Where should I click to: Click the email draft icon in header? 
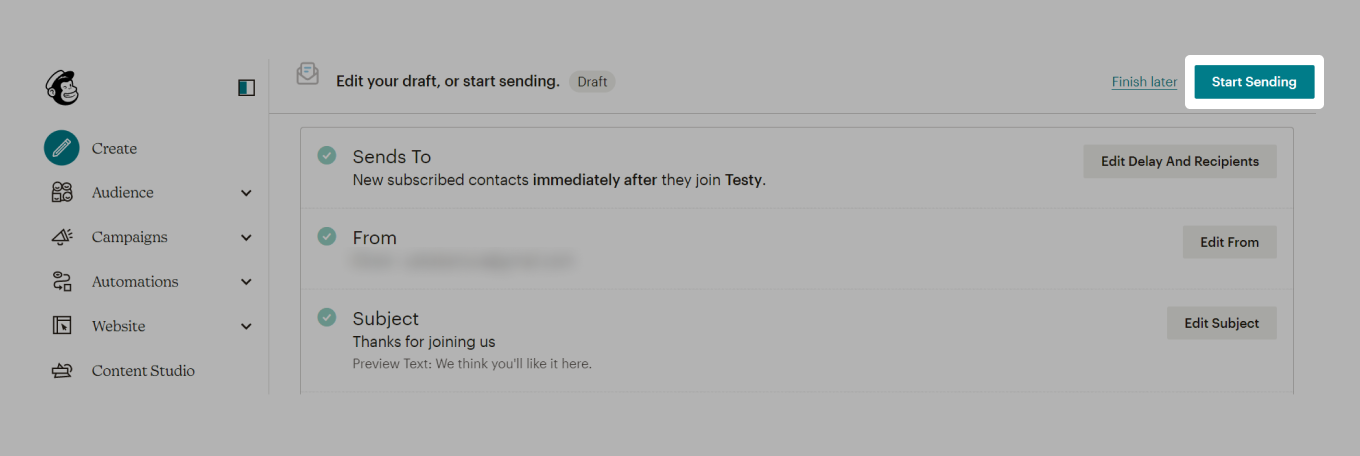pos(308,74)
